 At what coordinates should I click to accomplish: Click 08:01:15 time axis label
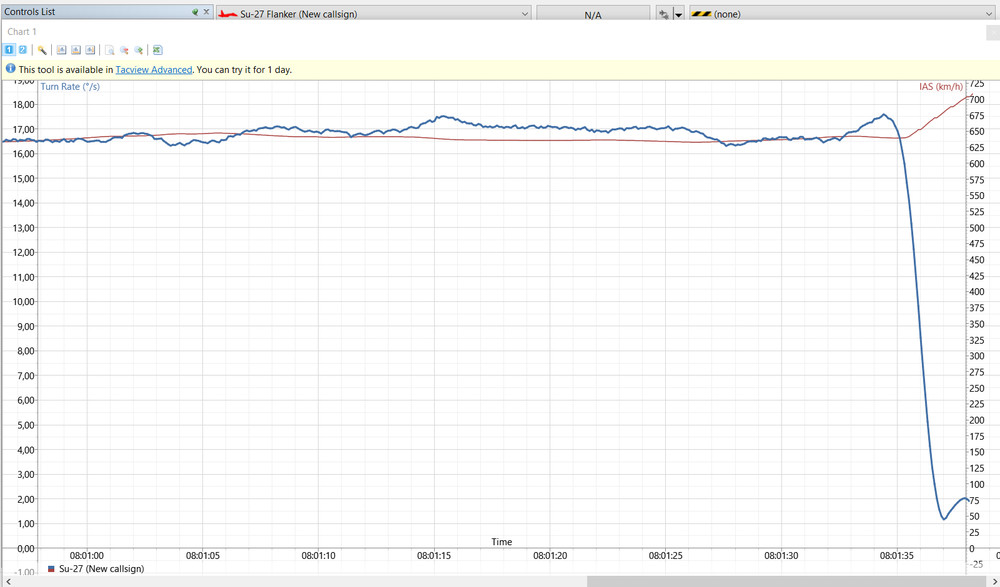coord(434,556)
